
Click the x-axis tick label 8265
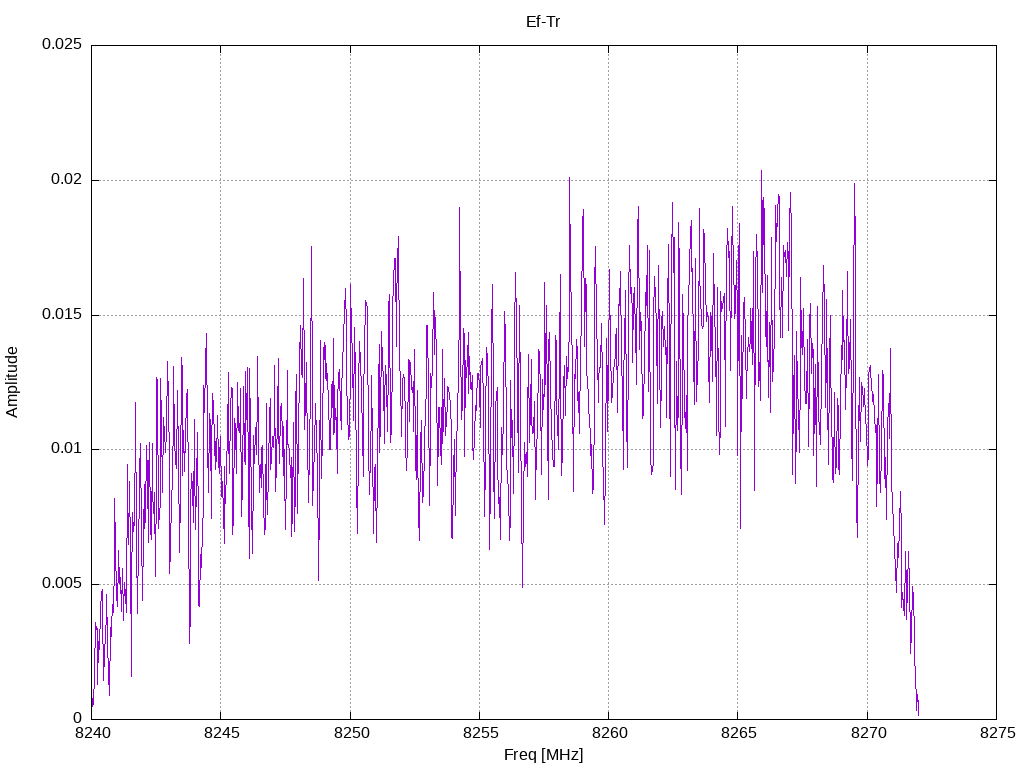[x=739, y=733]
